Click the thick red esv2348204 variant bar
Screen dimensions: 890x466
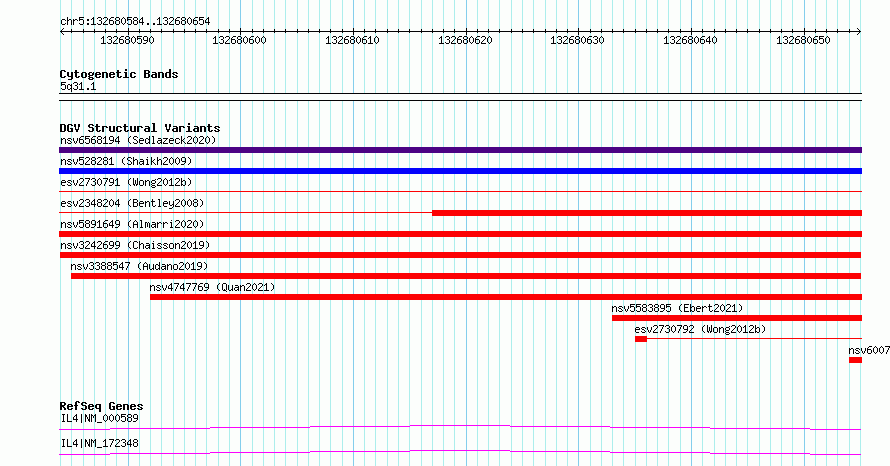coord(647,213)
